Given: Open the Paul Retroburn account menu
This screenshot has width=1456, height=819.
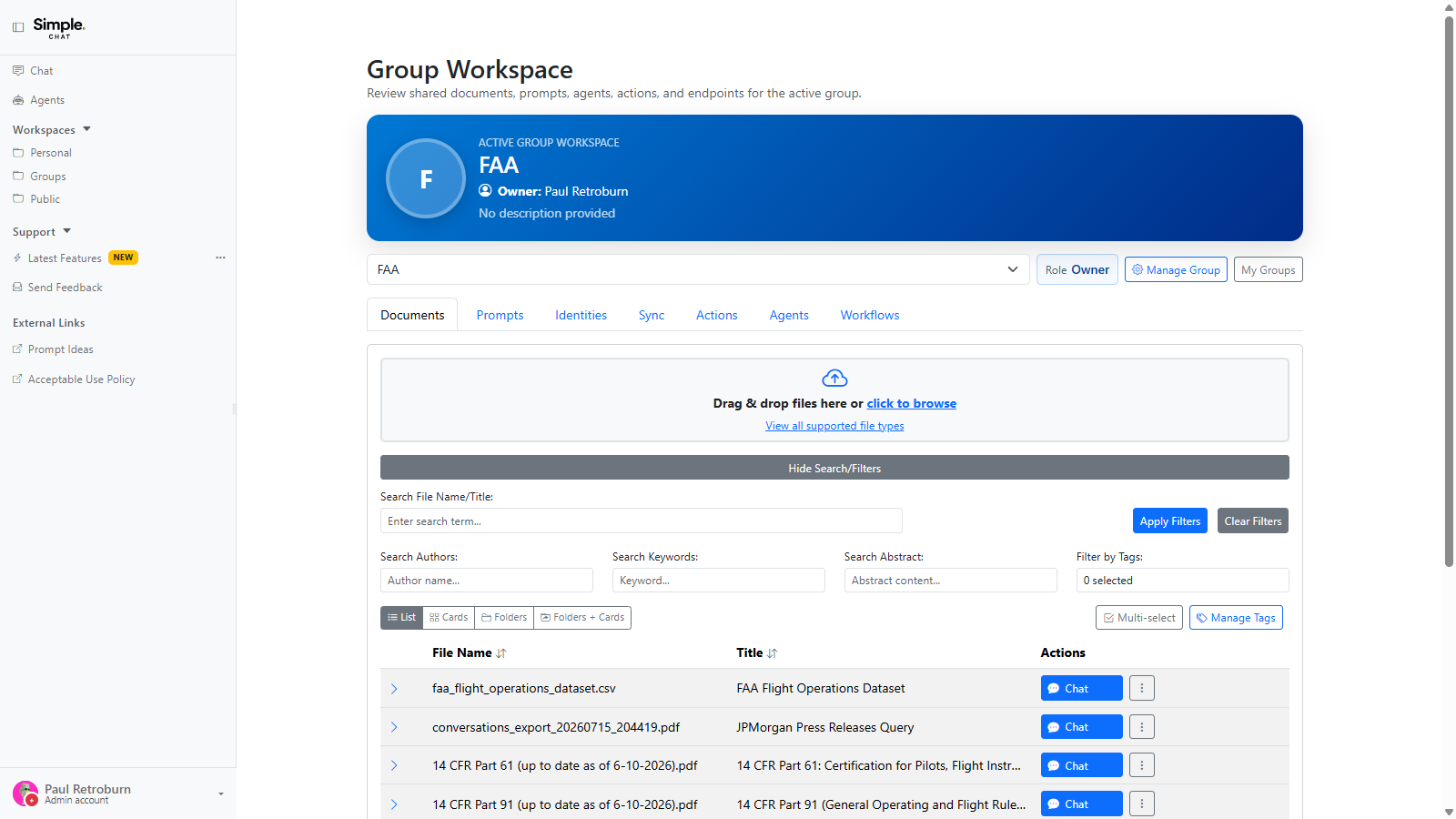Looking at the screenshot, I should coord(118,794).
